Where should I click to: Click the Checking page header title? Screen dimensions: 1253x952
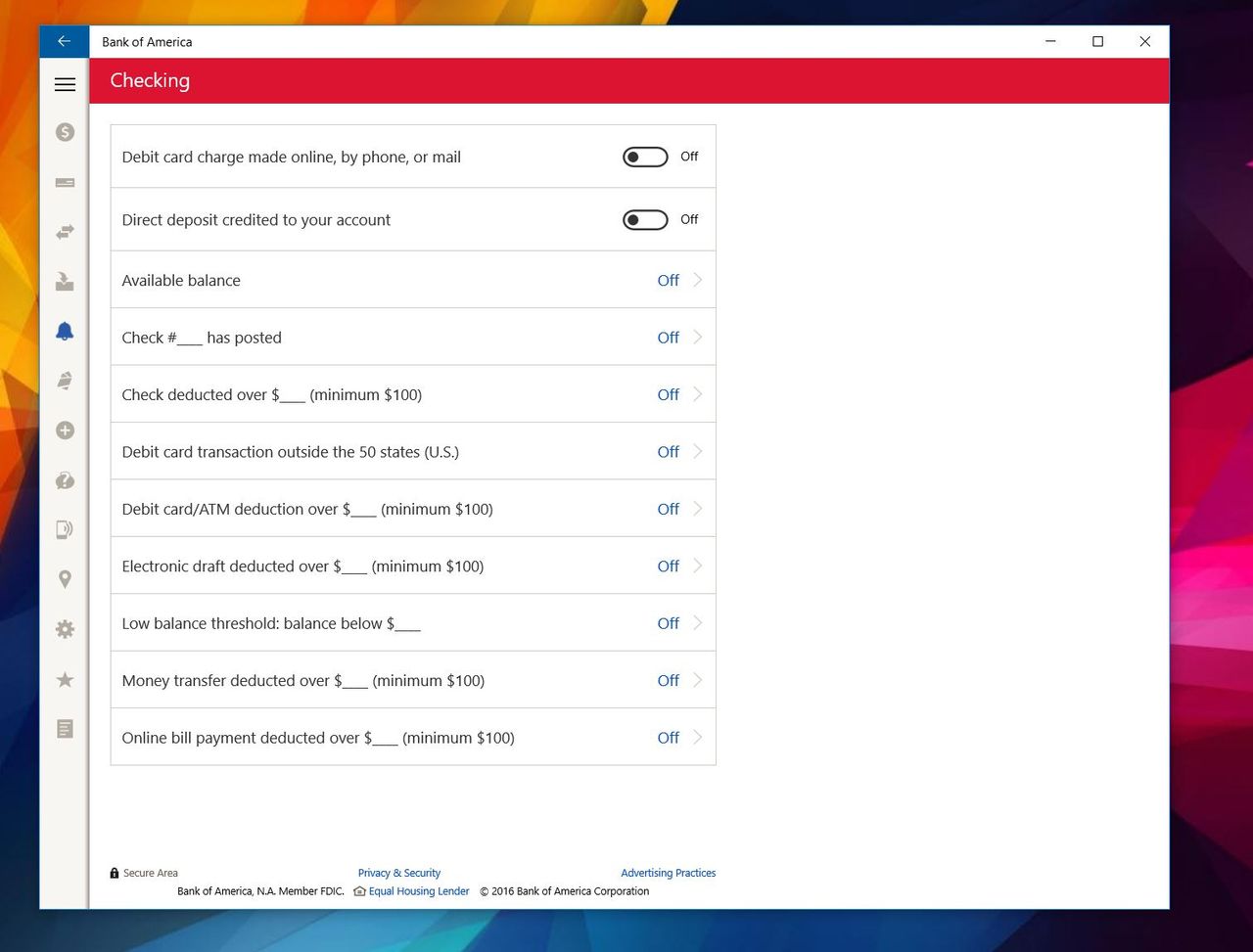150,81
